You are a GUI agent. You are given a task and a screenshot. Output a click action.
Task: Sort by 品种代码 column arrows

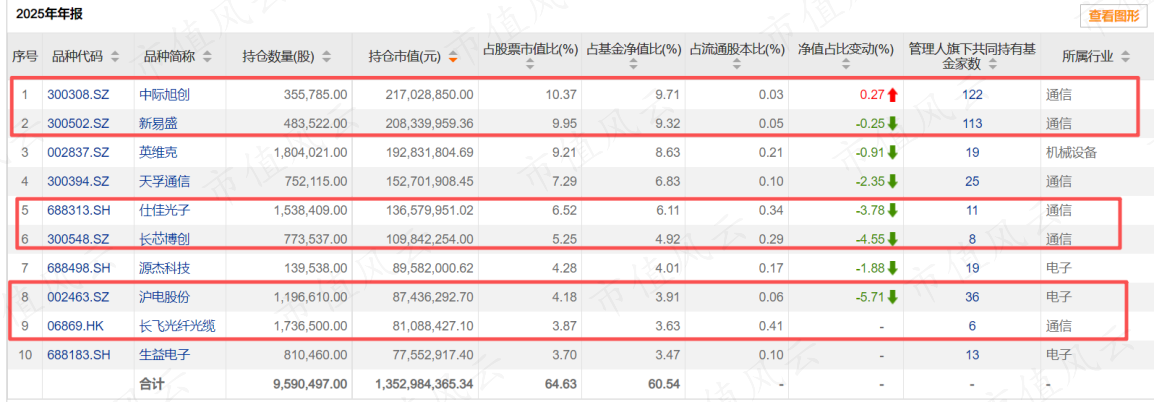point(114,57)
